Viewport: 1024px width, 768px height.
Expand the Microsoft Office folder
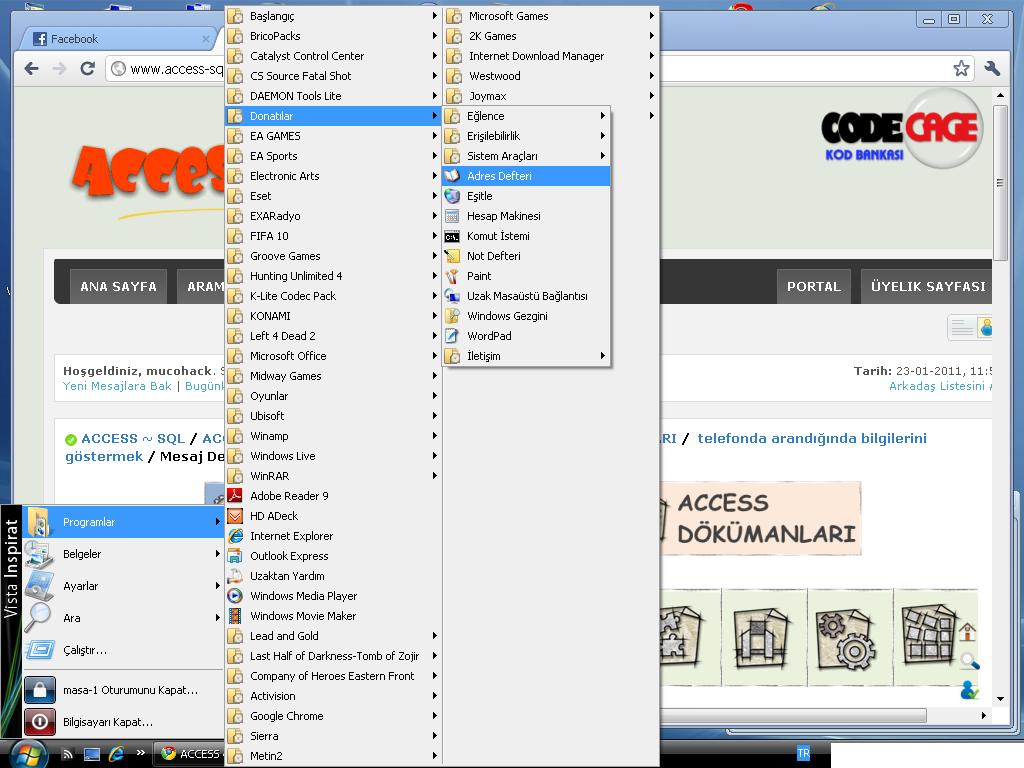point(288,356)
